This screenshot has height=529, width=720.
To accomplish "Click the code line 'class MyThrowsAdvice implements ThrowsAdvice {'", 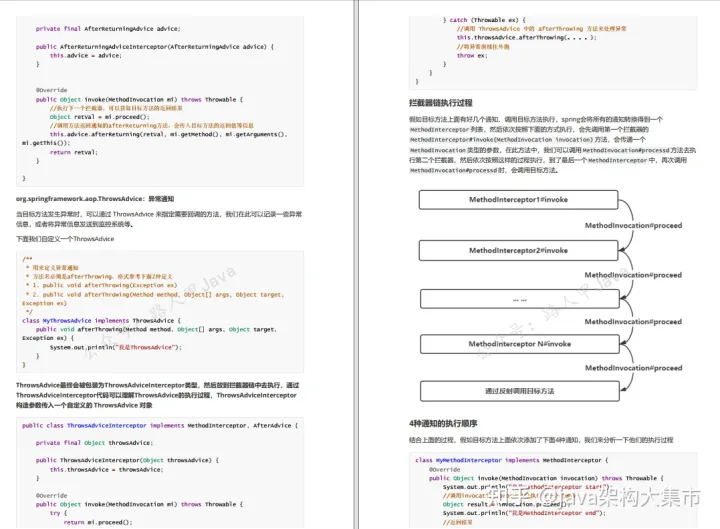I will point(101,321).
